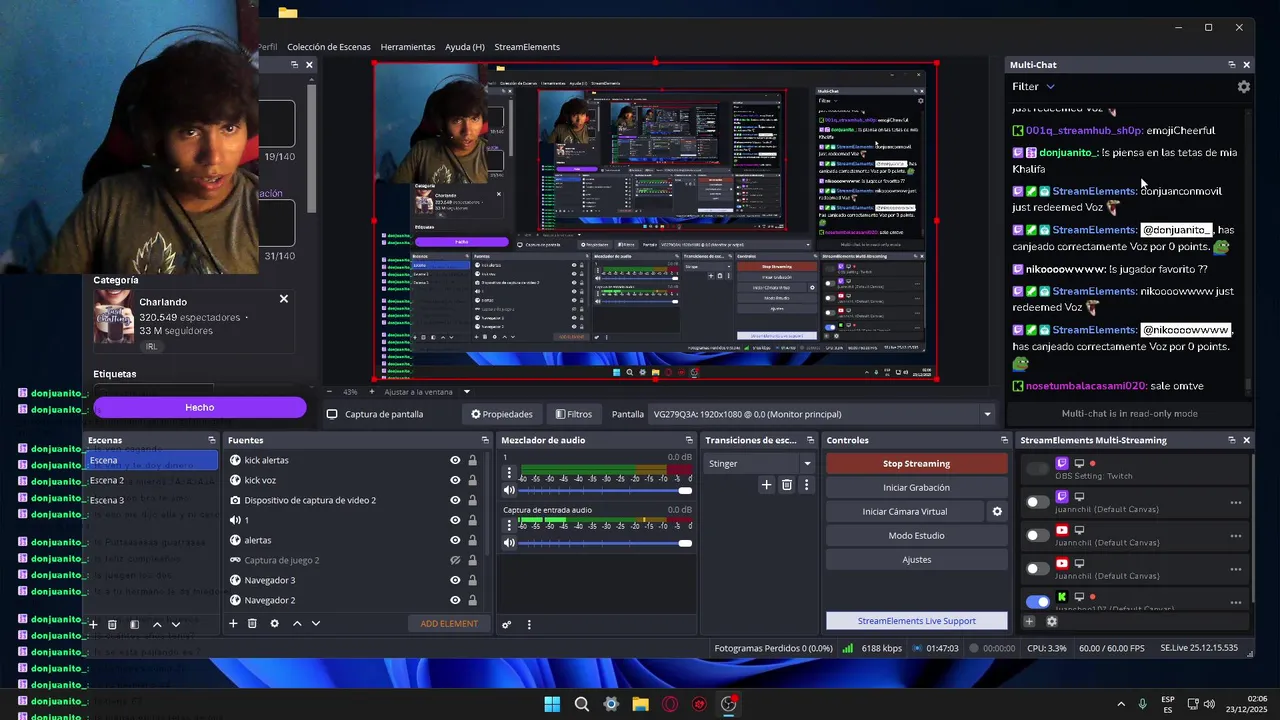The width and height of the screenshot is (1280, 720).
Task: Hide the Navegador 3 source
Action: (455, 580)
